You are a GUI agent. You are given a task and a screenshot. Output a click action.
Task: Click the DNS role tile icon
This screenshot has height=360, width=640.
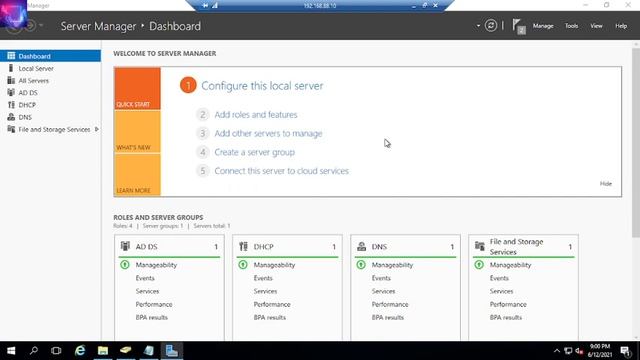coord(361,246)
